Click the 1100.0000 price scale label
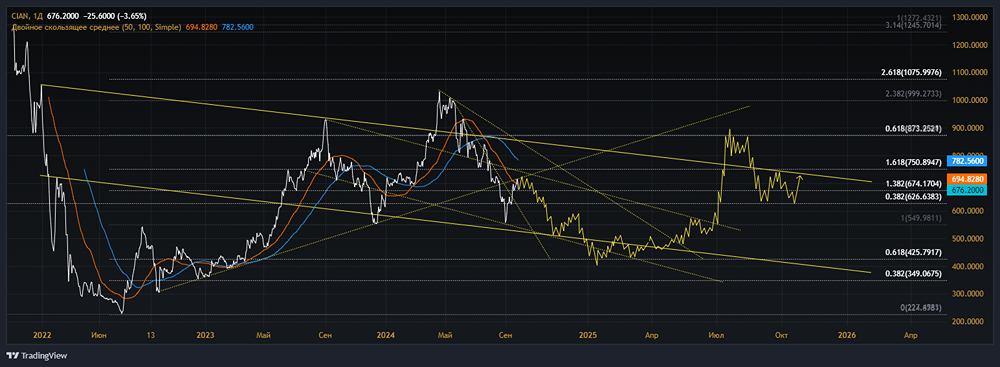The height and width of the screenshot is (367, 1000). click(x=969, y=73)
